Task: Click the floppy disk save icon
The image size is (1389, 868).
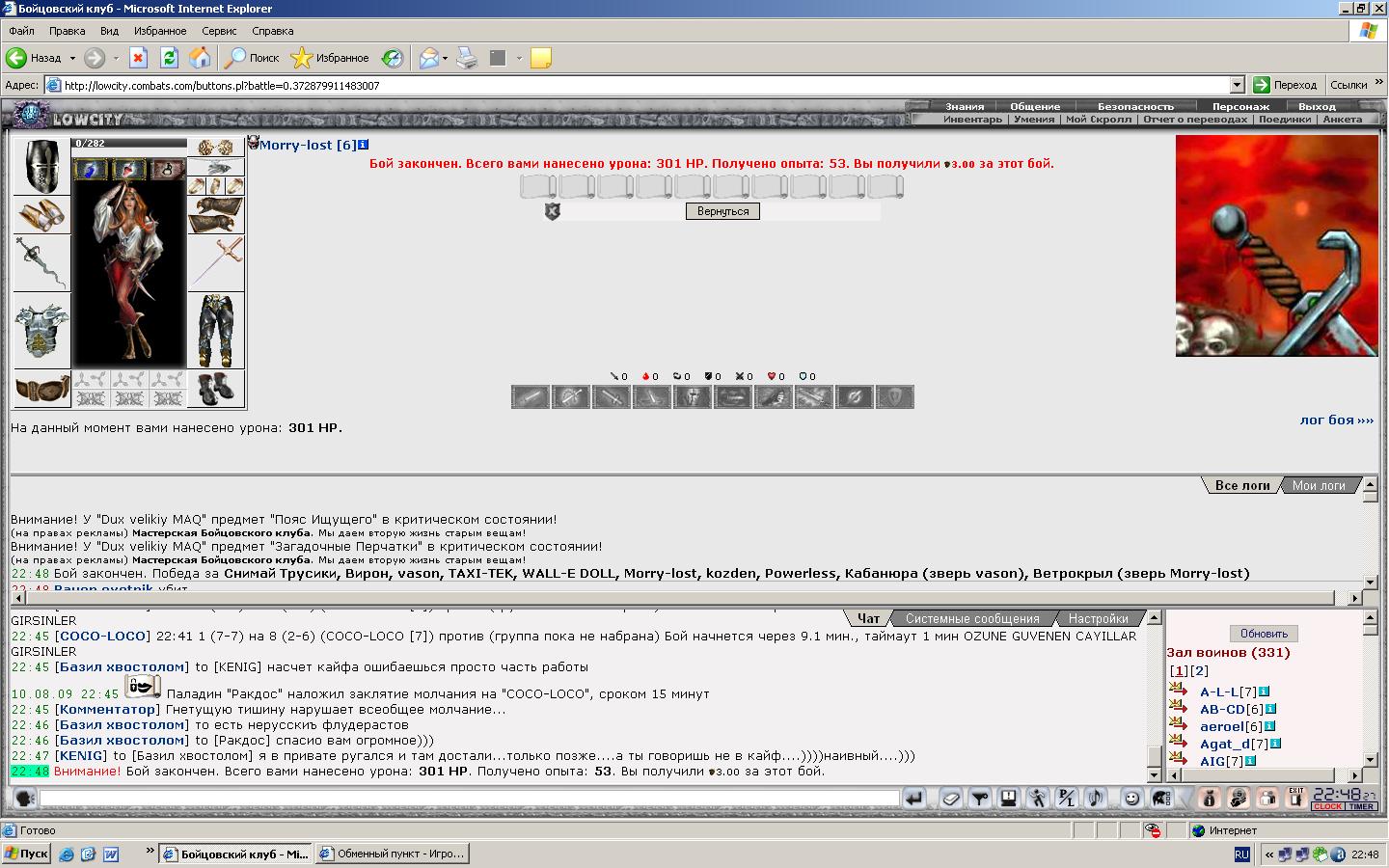Action: point(1008,798)
